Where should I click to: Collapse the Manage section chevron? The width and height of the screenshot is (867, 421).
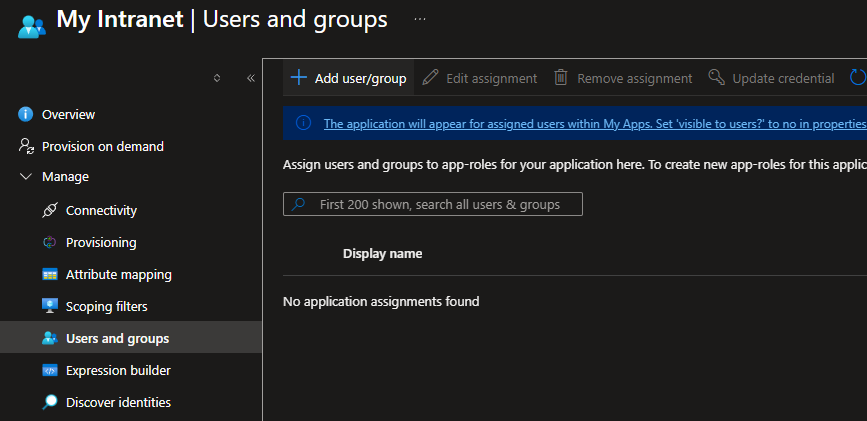(25, 176)
